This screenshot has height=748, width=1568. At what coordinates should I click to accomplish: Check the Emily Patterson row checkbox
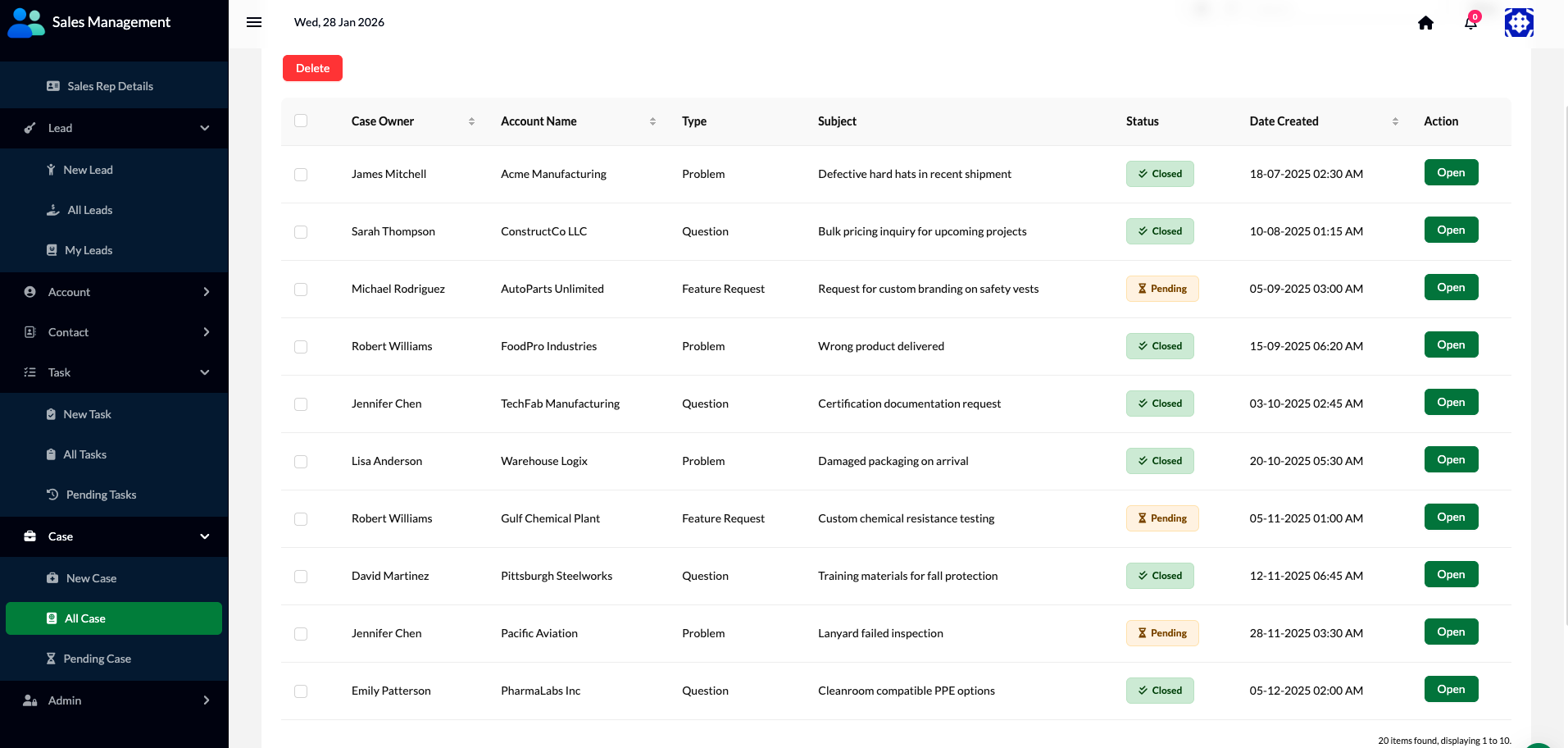click(301, 691)
